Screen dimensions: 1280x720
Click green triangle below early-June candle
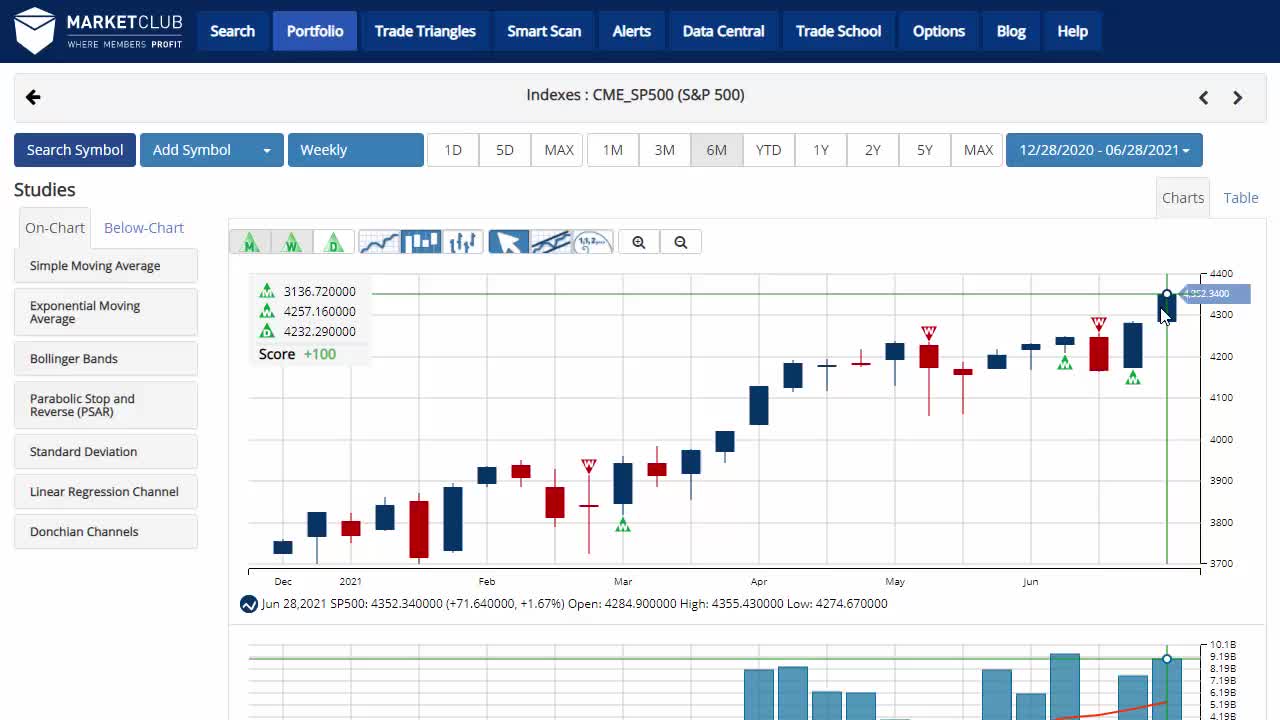pos(1065,362)
